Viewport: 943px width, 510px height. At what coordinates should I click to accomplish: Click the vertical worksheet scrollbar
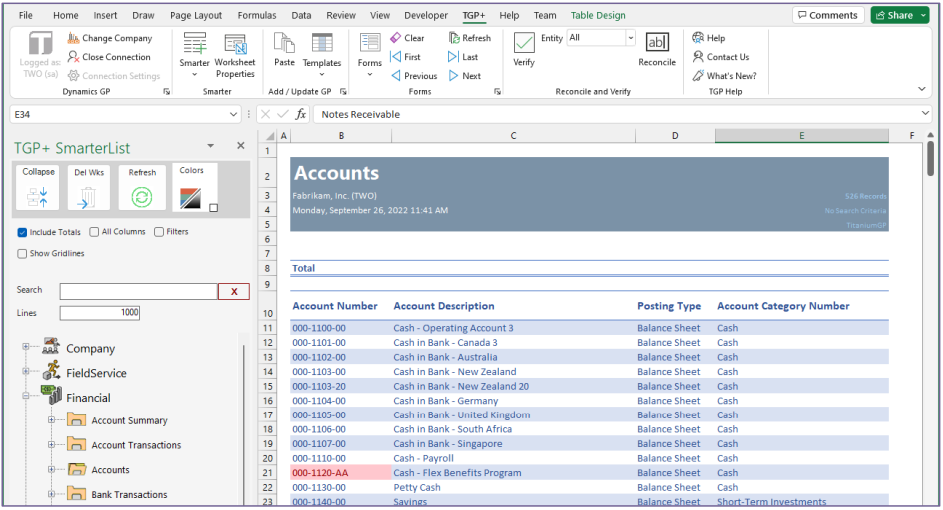931,159
